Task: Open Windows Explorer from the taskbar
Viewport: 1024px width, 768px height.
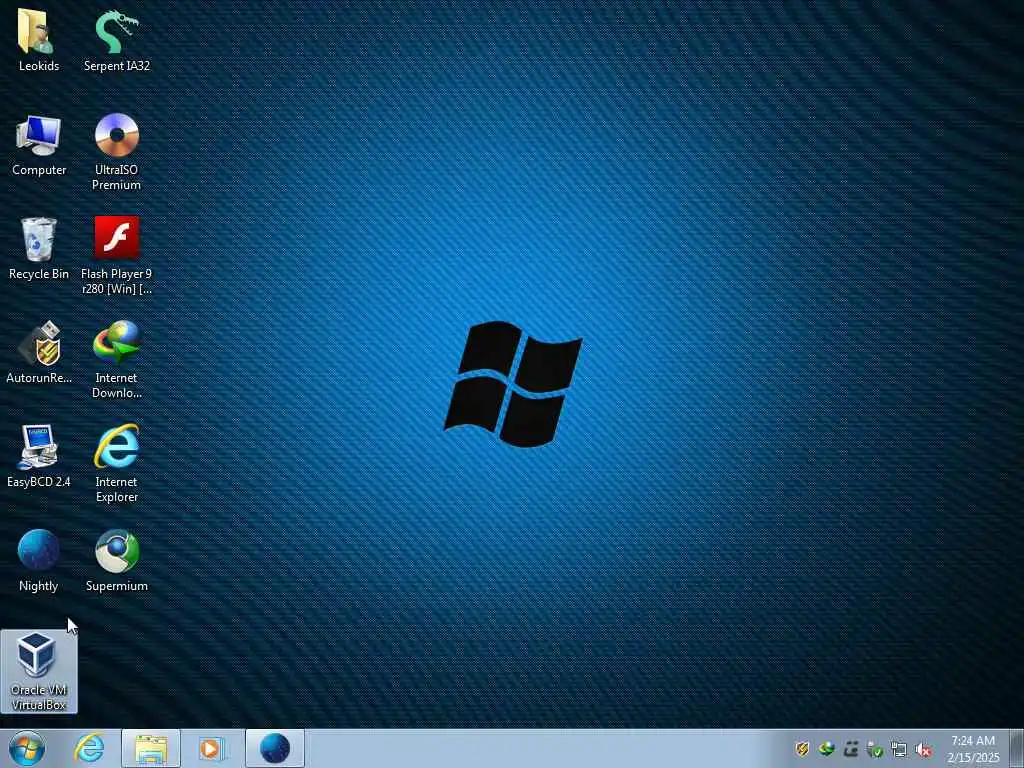Action: pos(151,749)
